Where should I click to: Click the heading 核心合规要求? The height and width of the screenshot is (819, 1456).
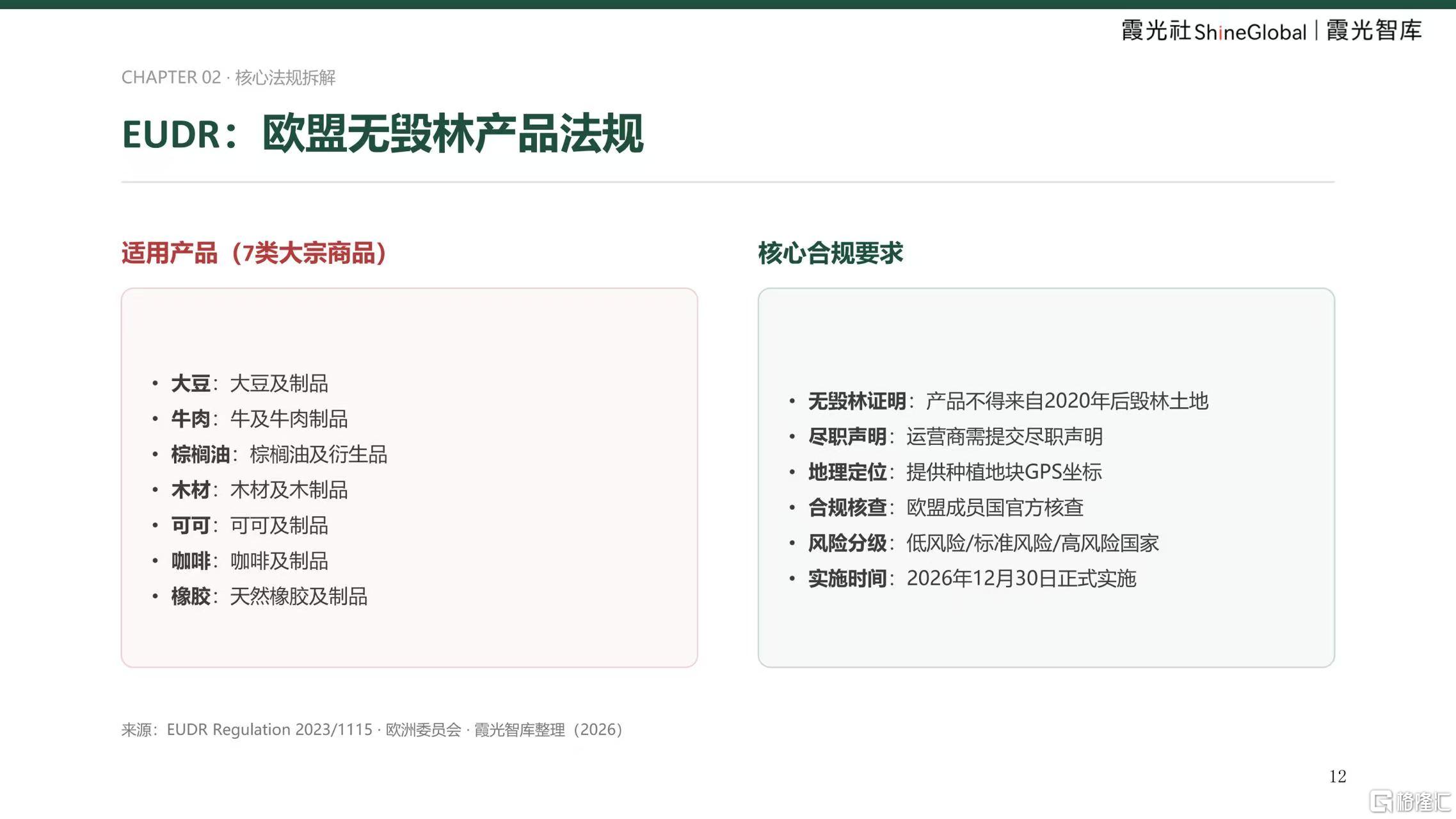(x=830, y=253)
